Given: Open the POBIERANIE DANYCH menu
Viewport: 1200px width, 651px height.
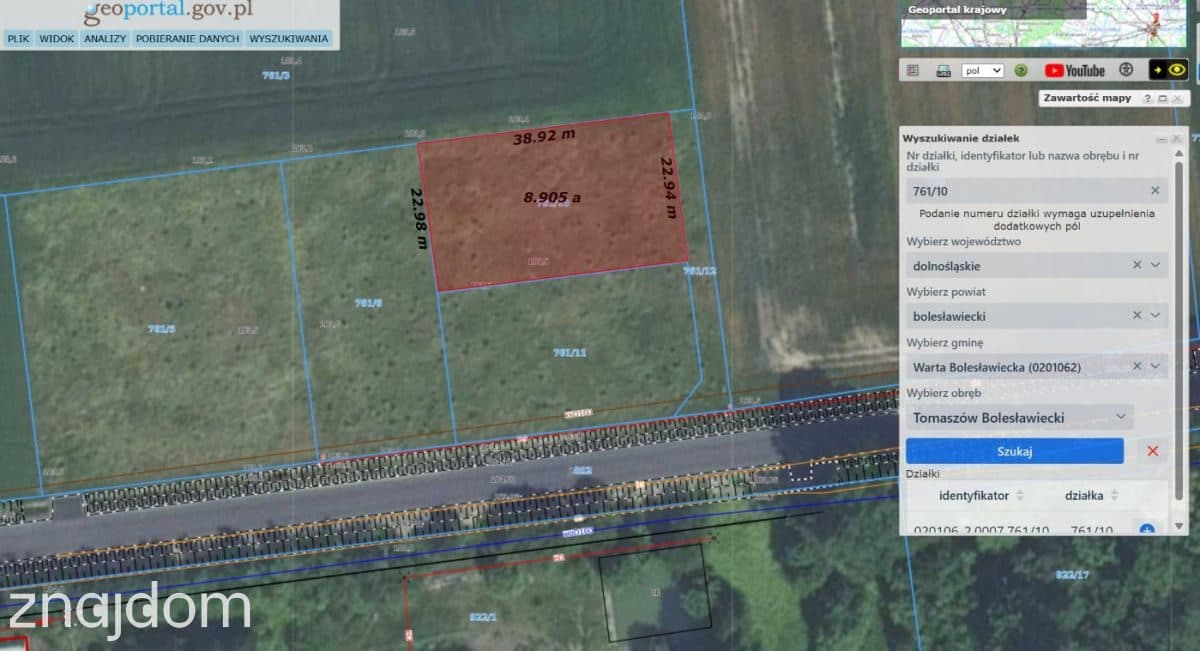Looking at the screenshot, I should point(187,39).
